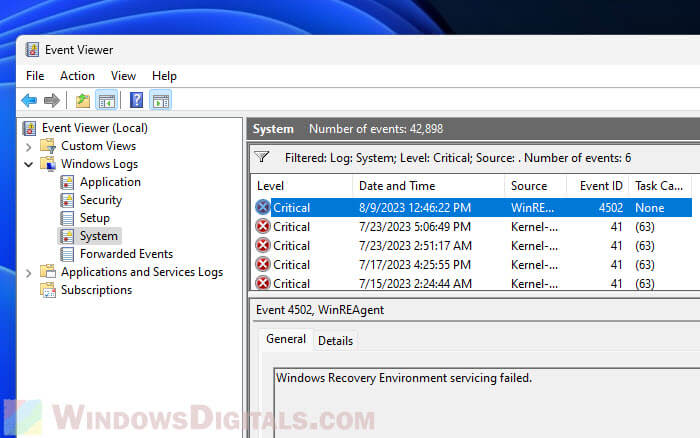Open the Security log
This screenshot has width=700, height=438.
tap(101, 200)
